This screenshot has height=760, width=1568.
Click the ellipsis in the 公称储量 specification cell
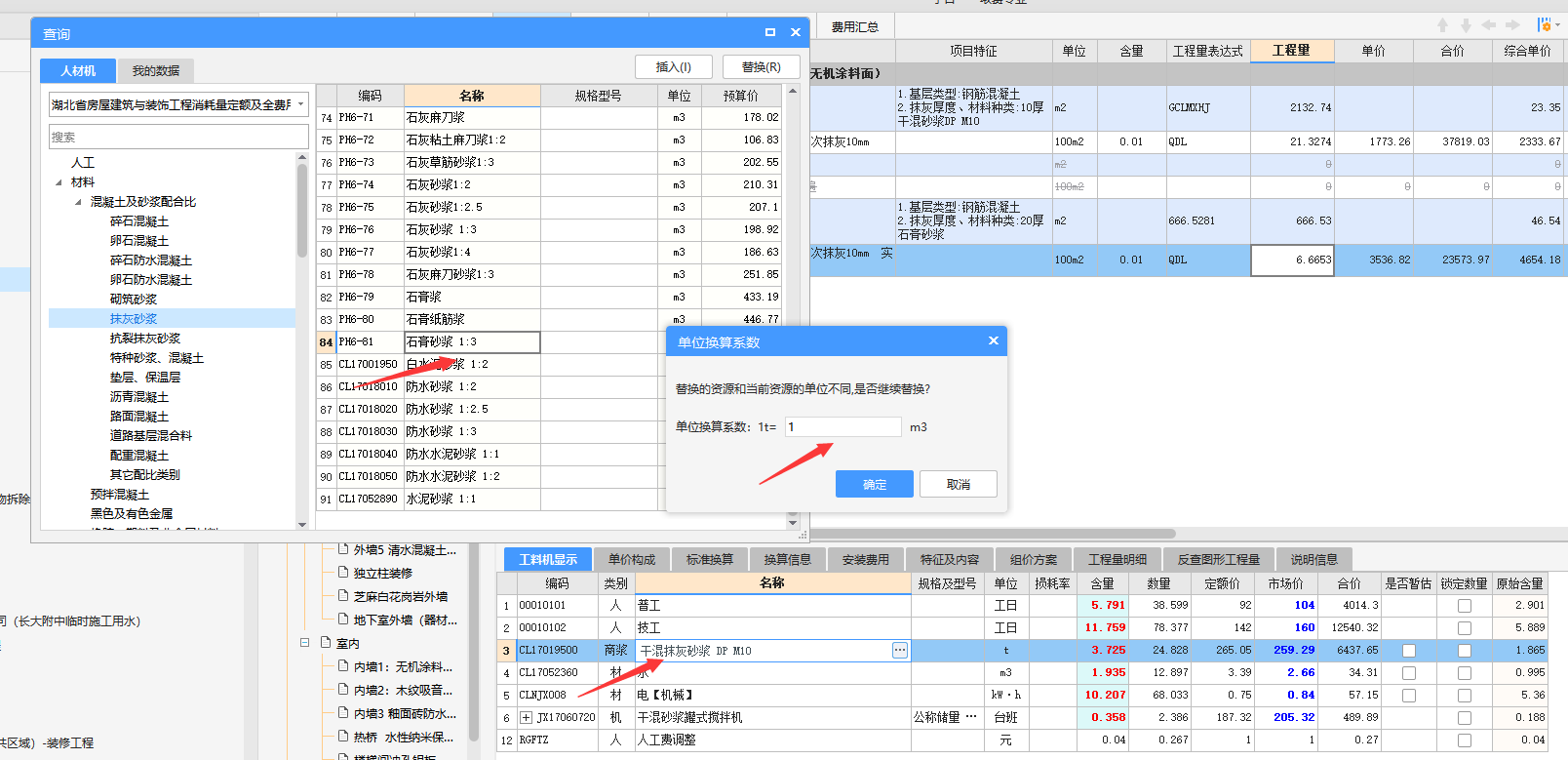(971, 717)
